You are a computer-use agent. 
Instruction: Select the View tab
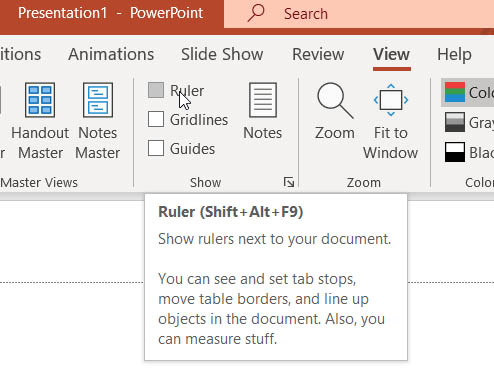tap(391, 54)
